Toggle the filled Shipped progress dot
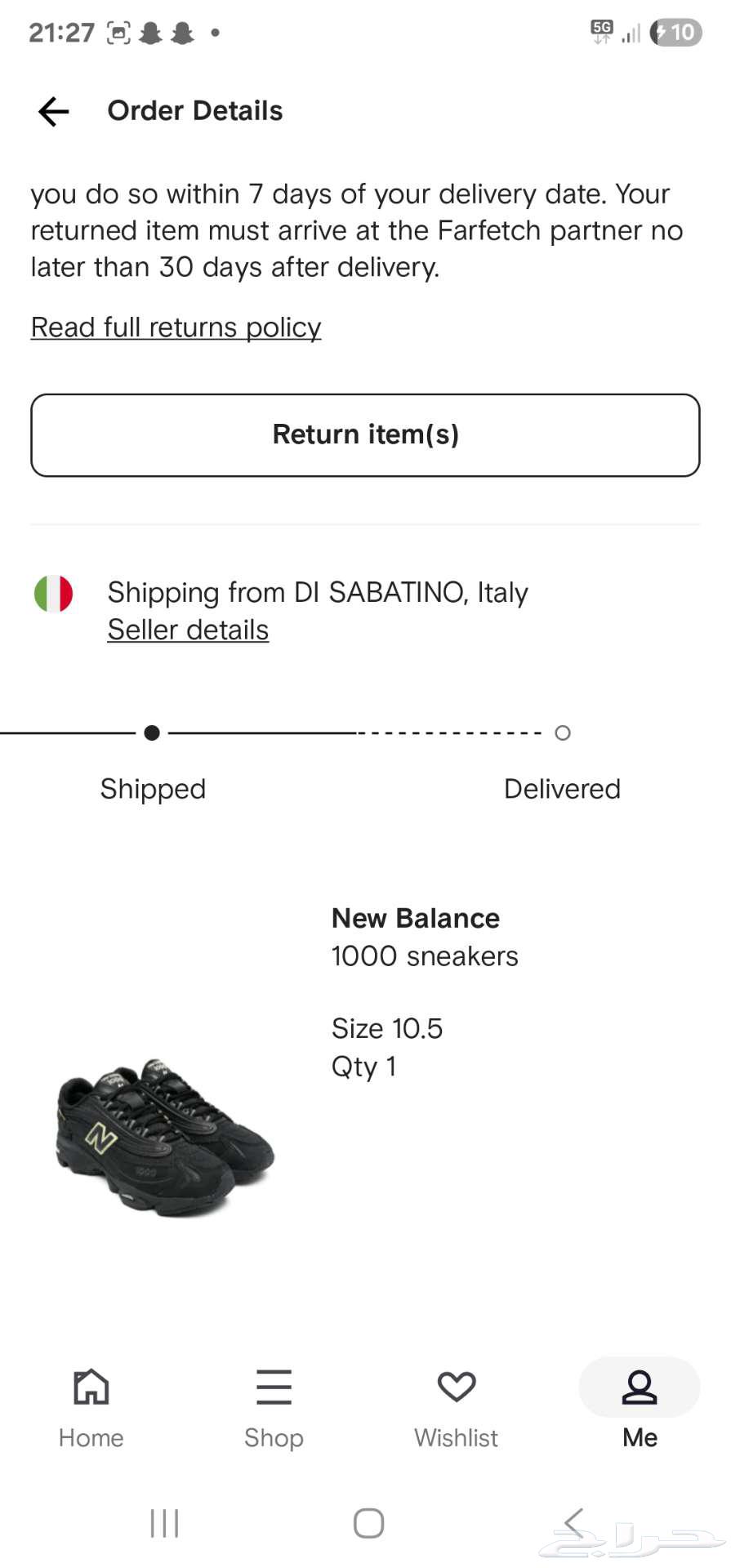Viewport: 731px width, 1568px height. (x=152, y=733)
